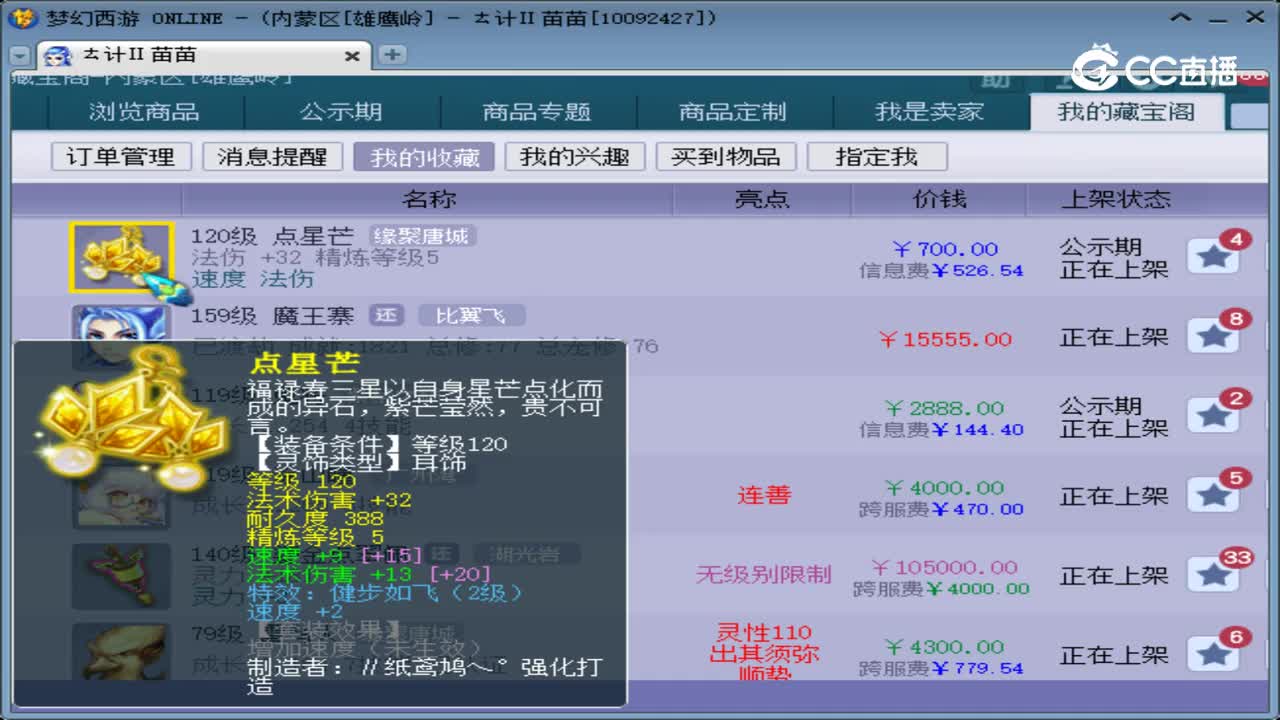Viewport: 1280px width, 720px height.
Task: Click the golden 点星芒 item icon
Action: point(121,256)
